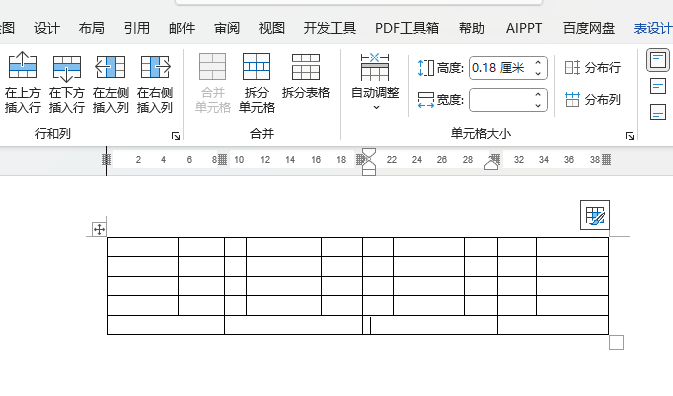
Task: Split cells with 拆分单元格
Action: click(257, 82)
